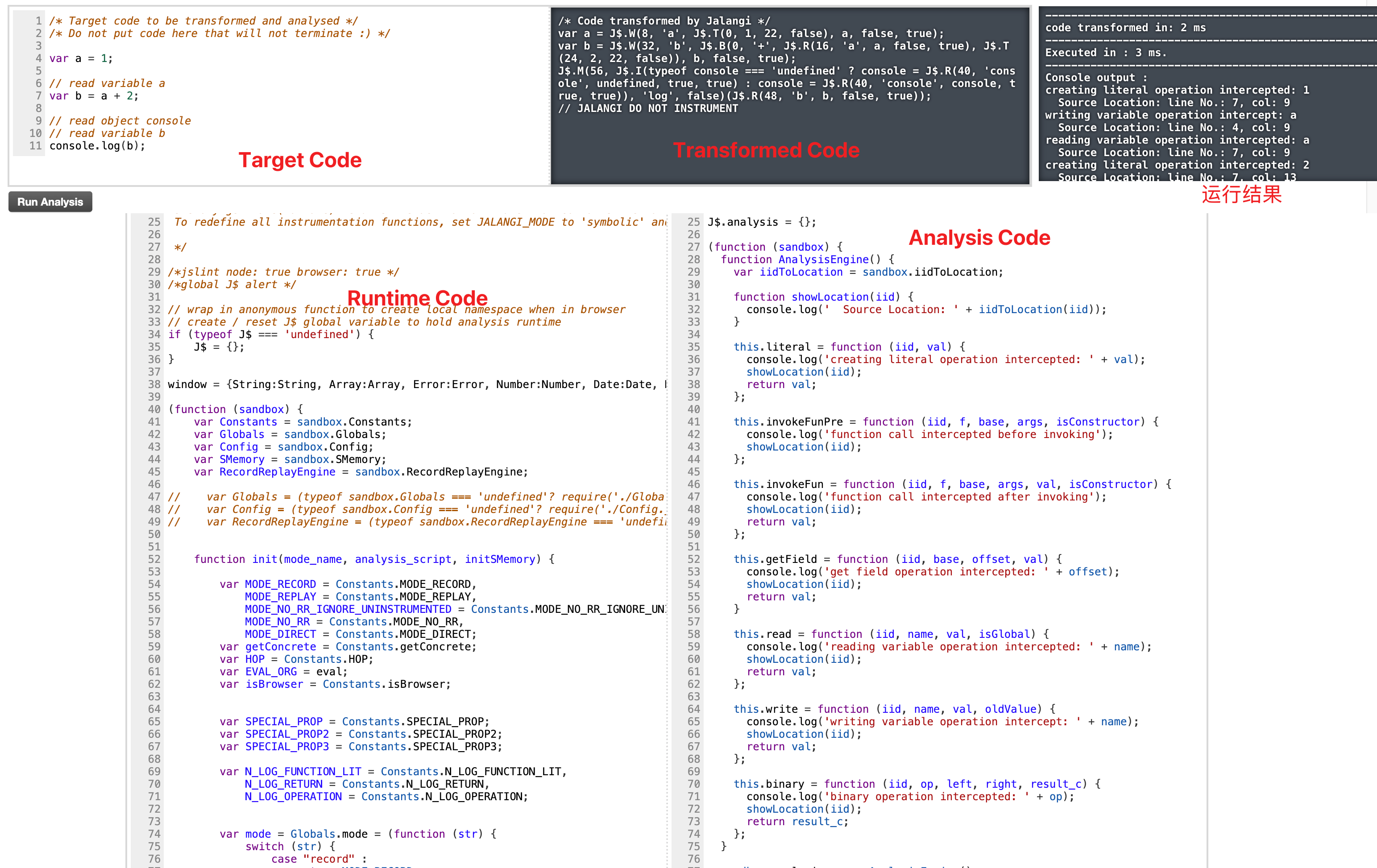Image resolution: width=1377 pixels, height=868 pixels.
Task: Click the console.log(b); line in Target Code
Action: (97, 146)
